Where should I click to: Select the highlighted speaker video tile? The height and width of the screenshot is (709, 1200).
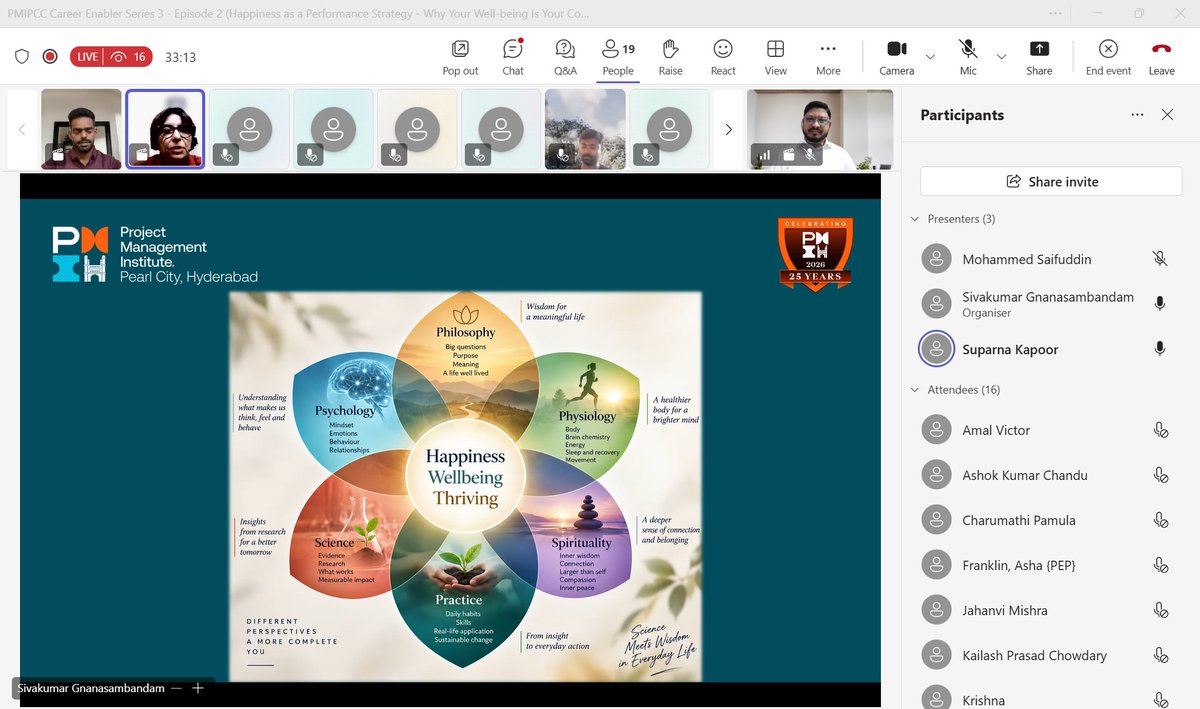[165, 129]
